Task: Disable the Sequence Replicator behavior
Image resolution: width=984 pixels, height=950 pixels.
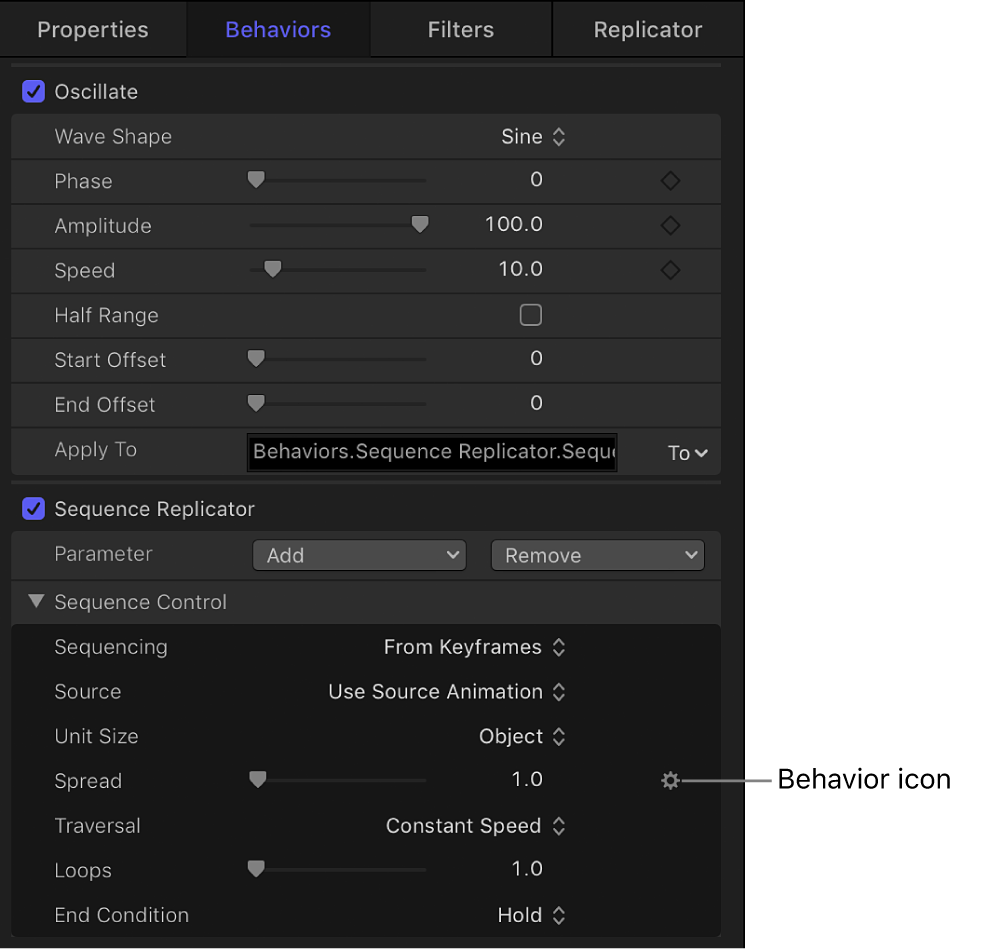Action: point(33,509)
